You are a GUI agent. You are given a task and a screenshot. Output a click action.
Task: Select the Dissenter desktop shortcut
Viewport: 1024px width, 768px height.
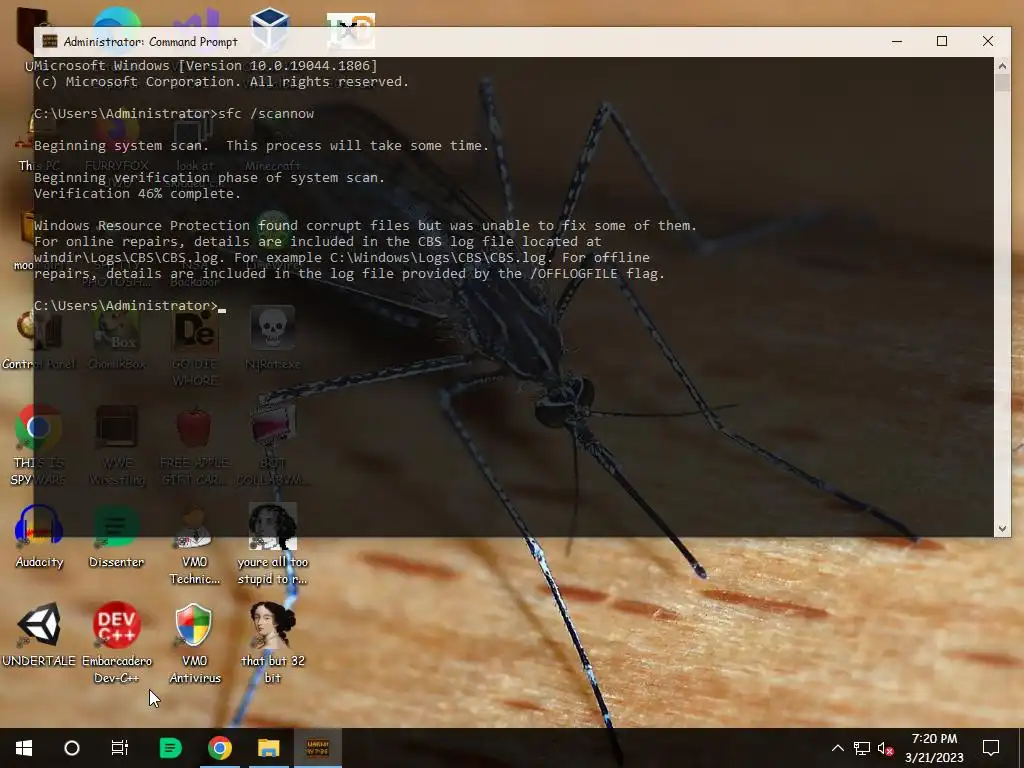pos(116,537)
